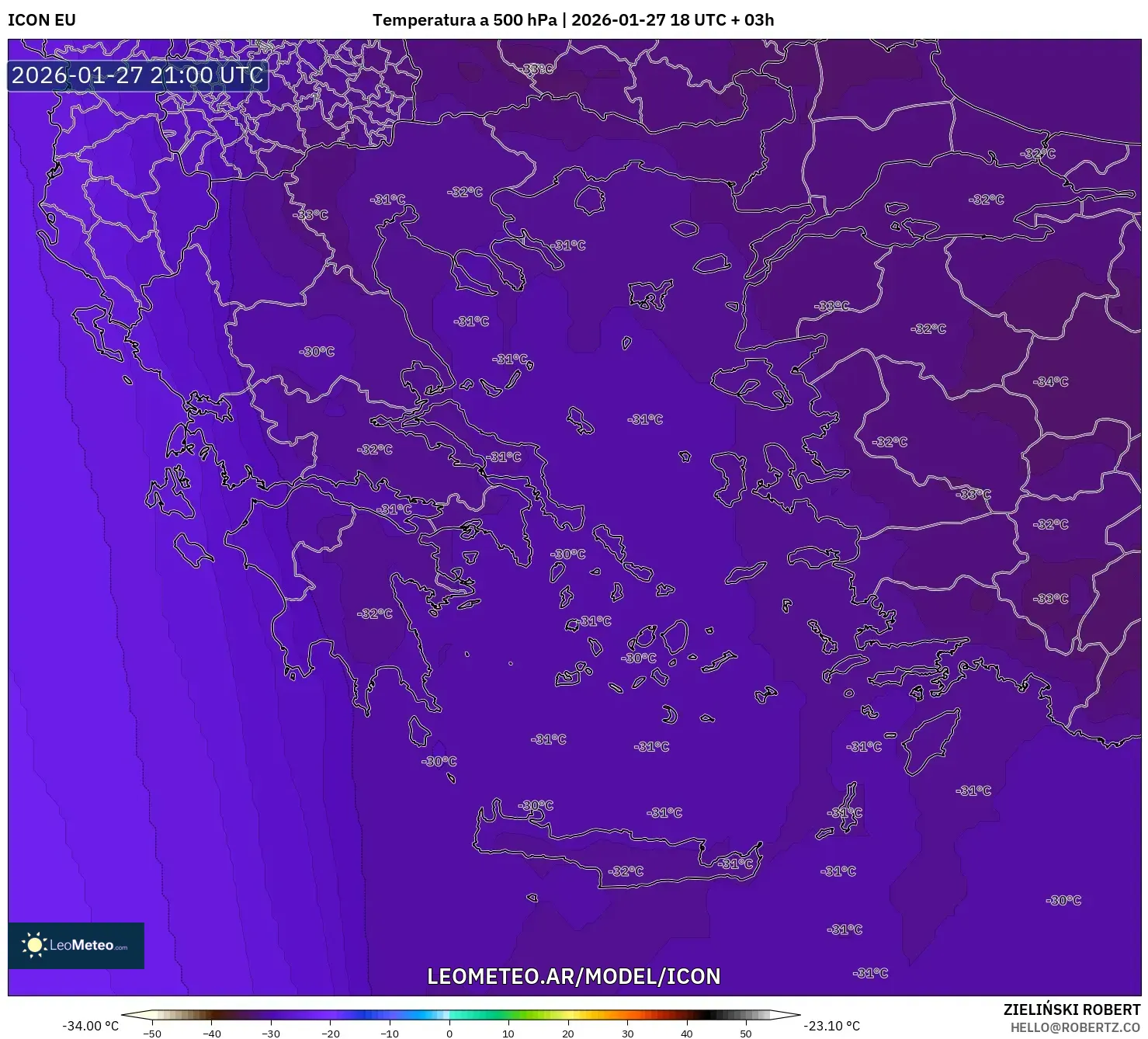Switch to the ICON EU model tab
This screenshot has width=1148, height=1039.
click(x=41, y=19)
